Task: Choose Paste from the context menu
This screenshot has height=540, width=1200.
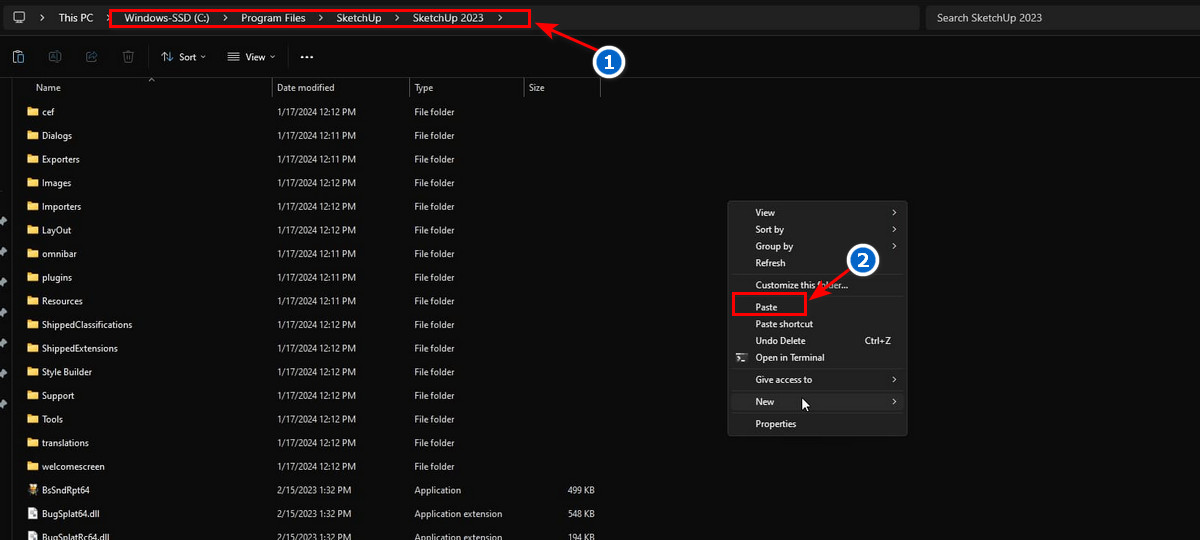Action: [x=767, y=307]
